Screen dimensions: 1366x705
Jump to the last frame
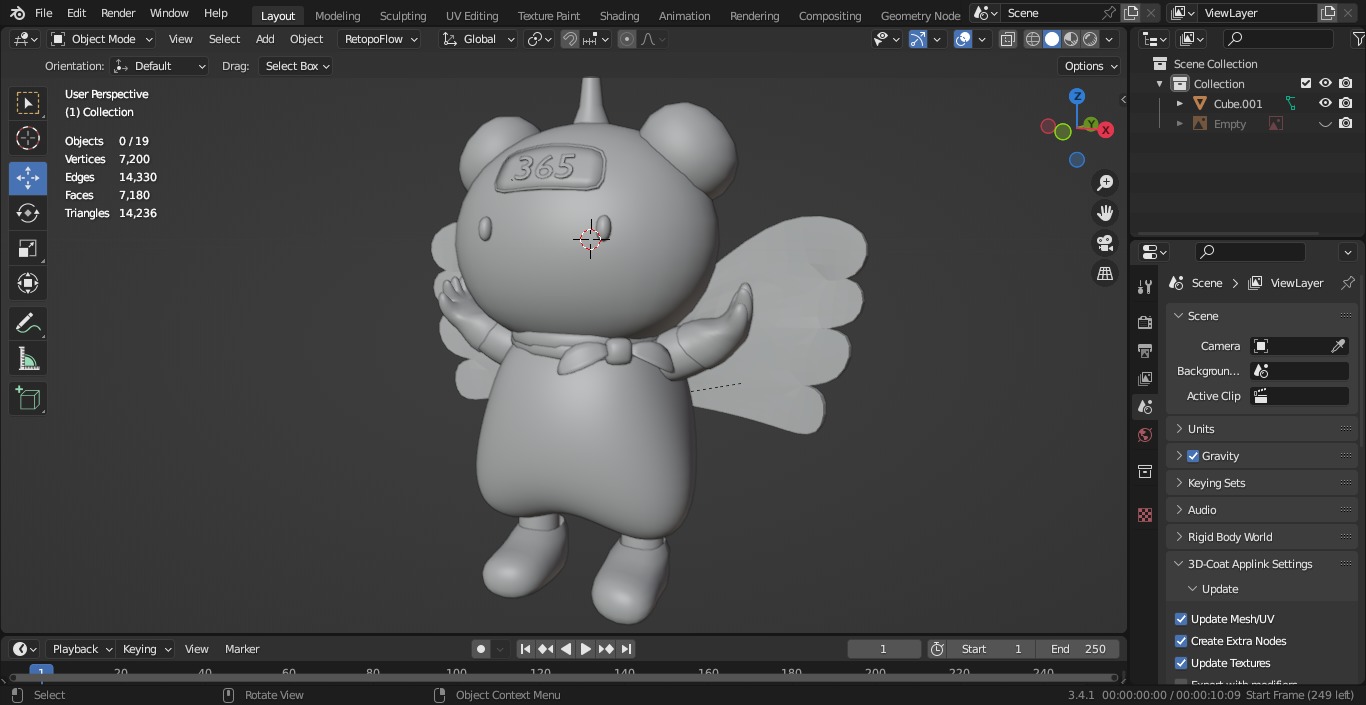click(x=626, y=649)
